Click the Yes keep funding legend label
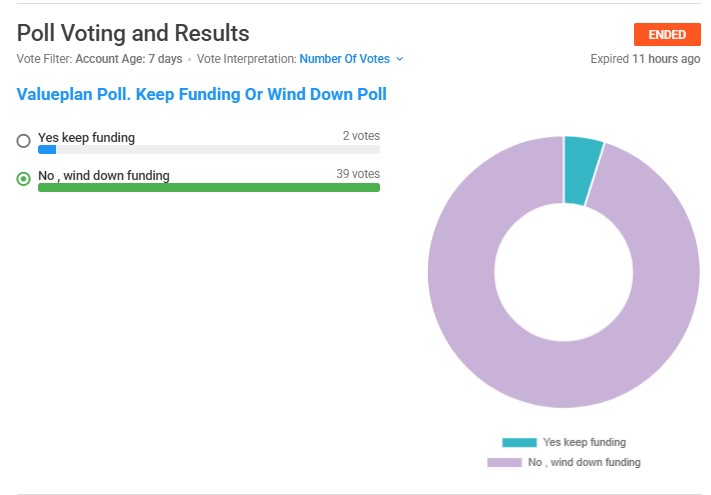Image resolution: width=711 pixels, height=495 pixels. (x=584, y=442)
